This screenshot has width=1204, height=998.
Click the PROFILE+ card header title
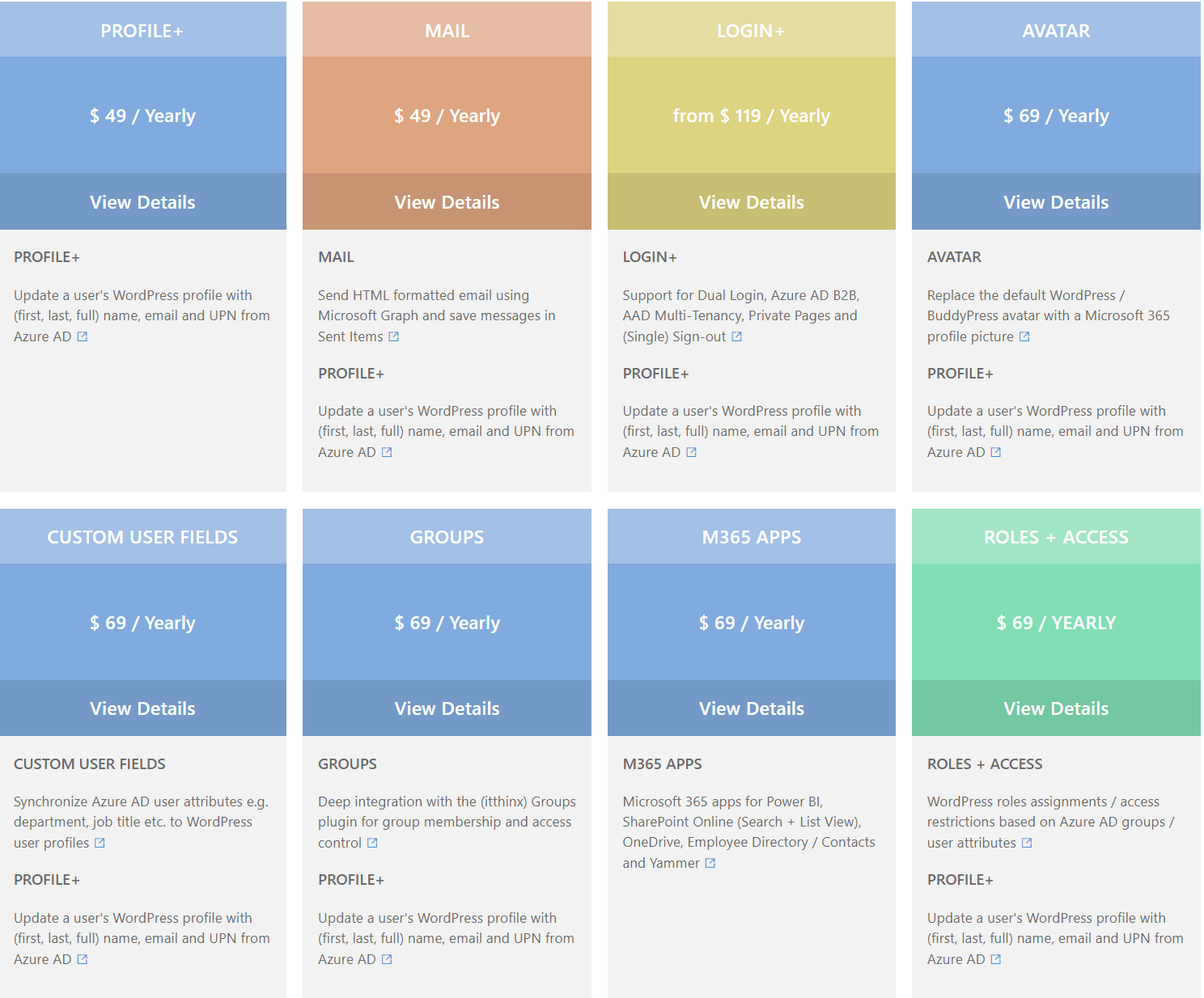142,31
